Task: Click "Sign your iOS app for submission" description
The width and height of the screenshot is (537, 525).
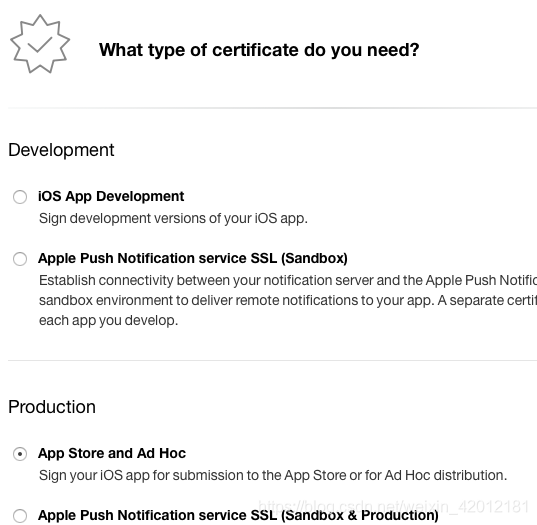Action: coord(273,475)
